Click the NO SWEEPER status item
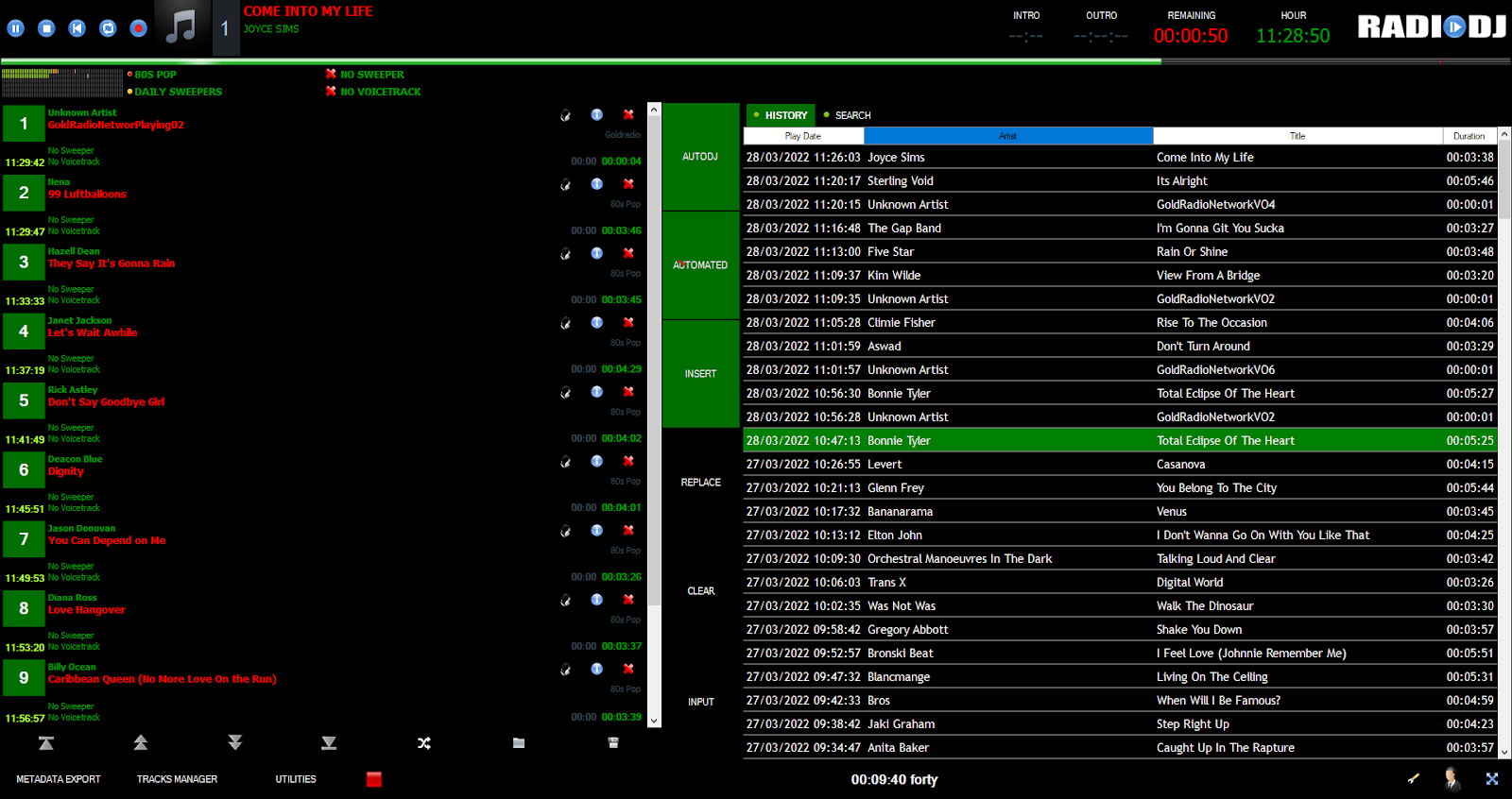1512x799 pixels. (371, 74)
